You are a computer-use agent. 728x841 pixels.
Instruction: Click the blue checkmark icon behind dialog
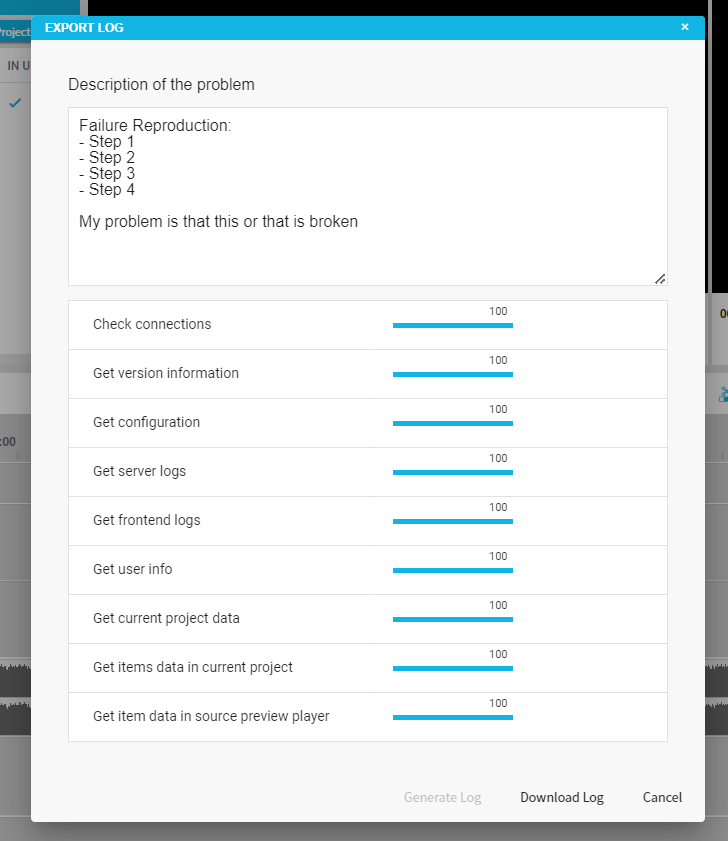coord(15,102)
